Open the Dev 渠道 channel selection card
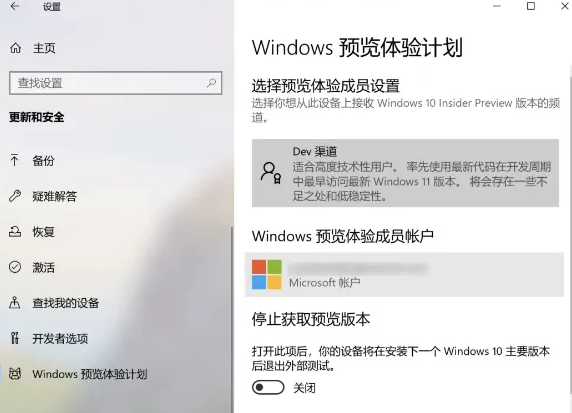Screen dimensions: 572x413 coord(405,173)
